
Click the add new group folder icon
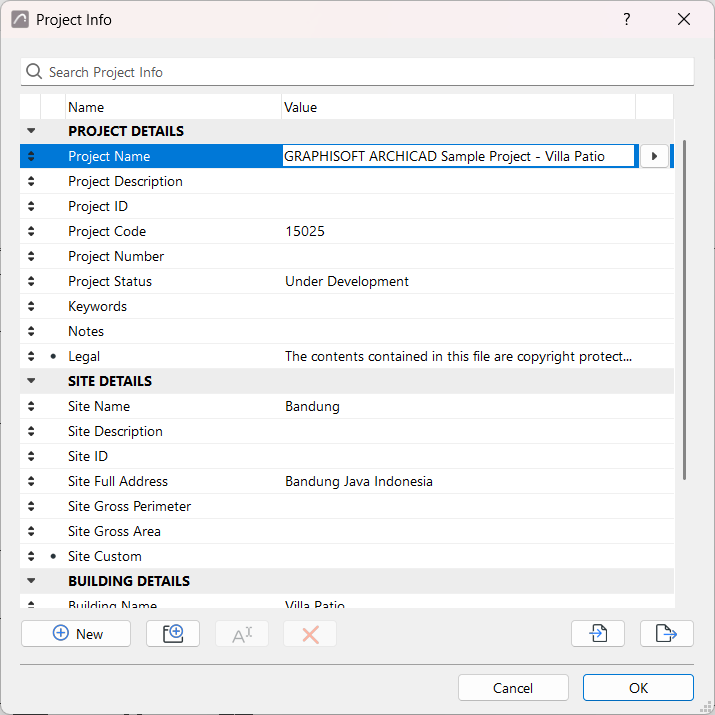coord(173,633)
